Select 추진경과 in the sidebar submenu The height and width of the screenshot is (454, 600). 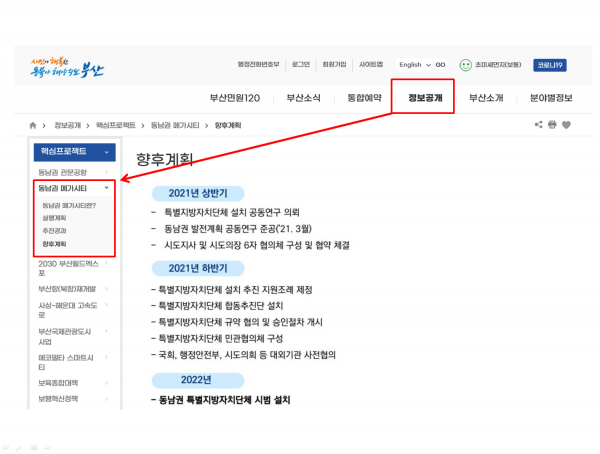click(53, 230)
